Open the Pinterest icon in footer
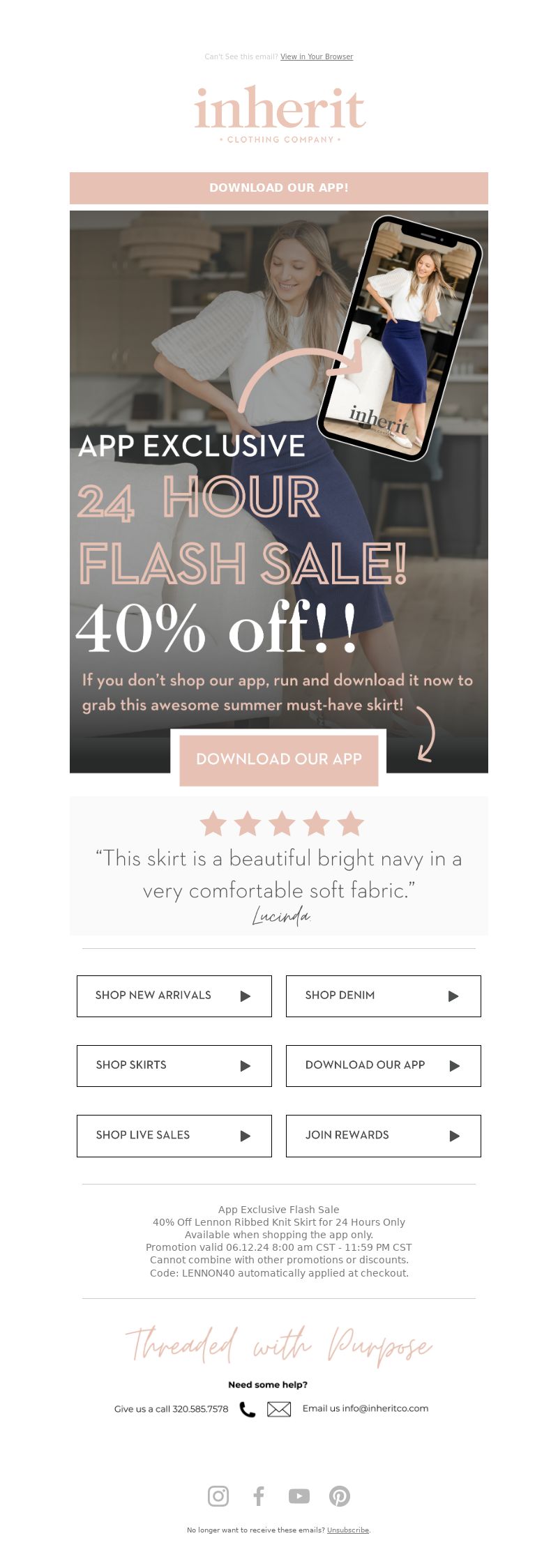 click(340, 1495)
